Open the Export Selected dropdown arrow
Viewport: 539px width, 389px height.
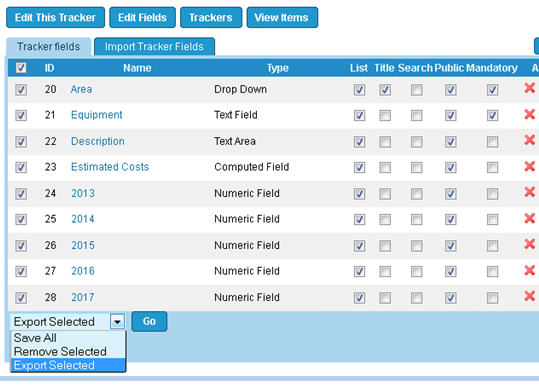117,322
